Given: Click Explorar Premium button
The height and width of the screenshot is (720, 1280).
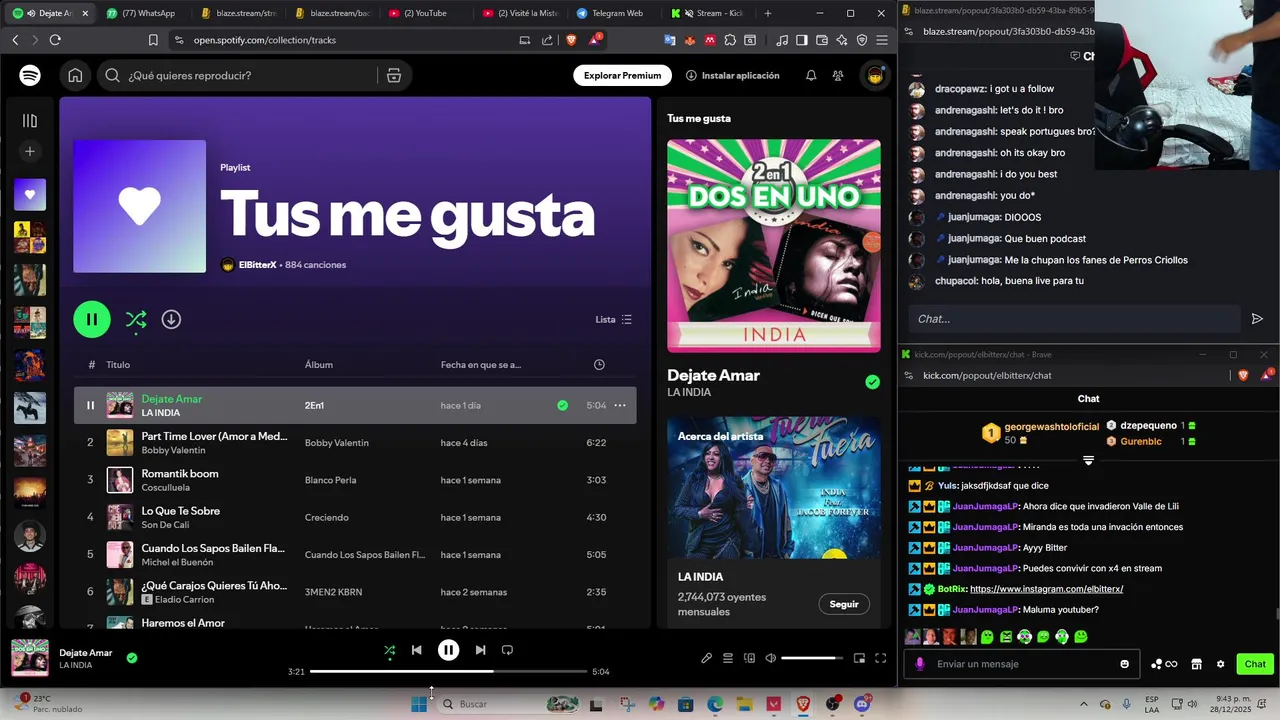Looking at the screenshot, I should [622, 75].
